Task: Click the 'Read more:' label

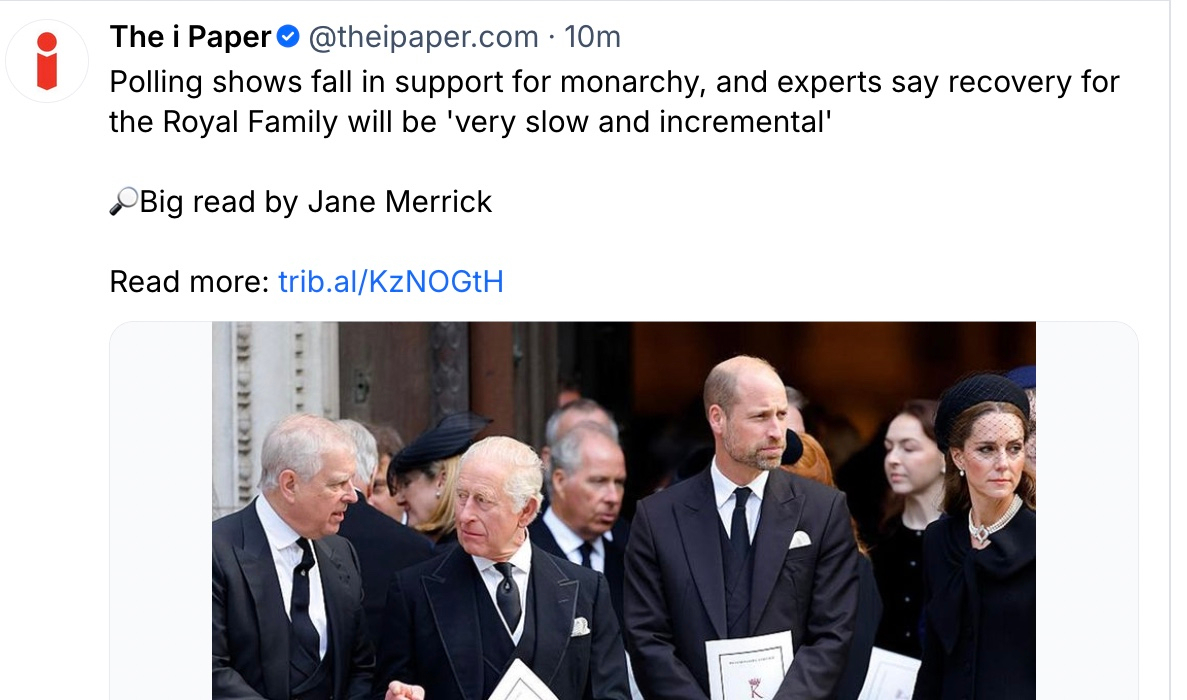Action: 189,282
